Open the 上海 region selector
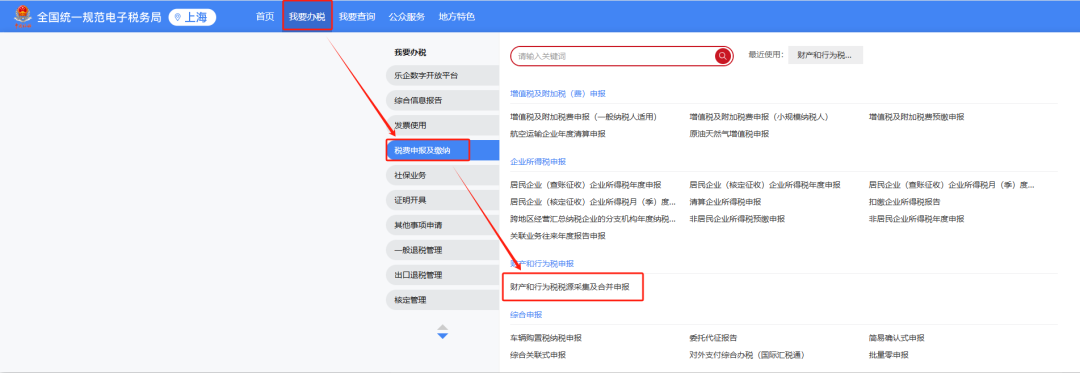This screenshot has height=373, width=1080. click(192, 17)
